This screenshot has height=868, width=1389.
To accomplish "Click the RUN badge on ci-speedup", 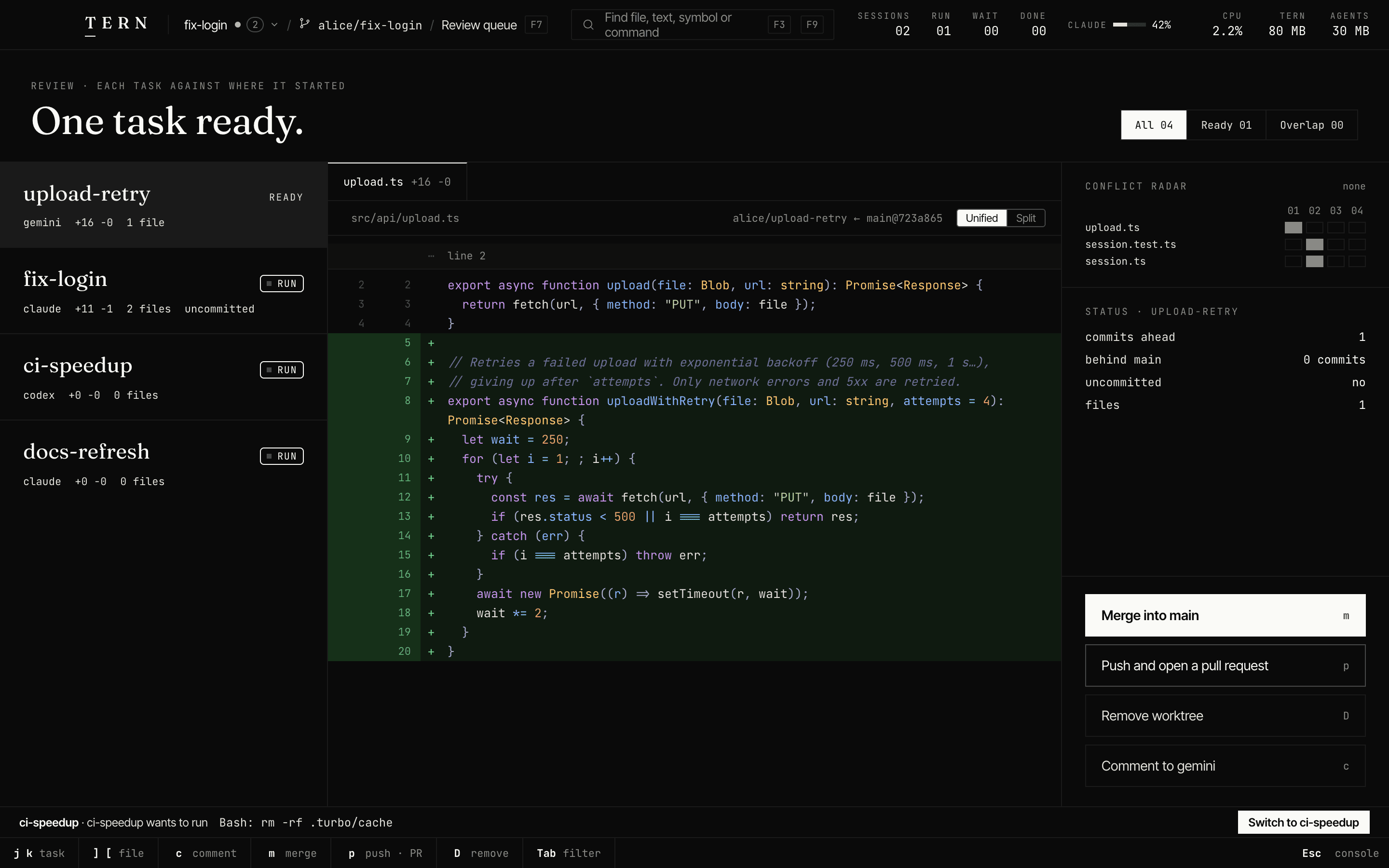I will point(282,370).
